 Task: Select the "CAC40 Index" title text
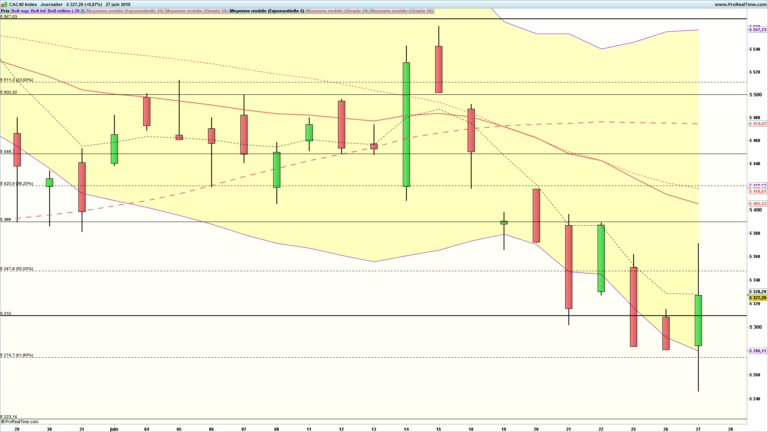pyautogui.click(x=23, y=4)
